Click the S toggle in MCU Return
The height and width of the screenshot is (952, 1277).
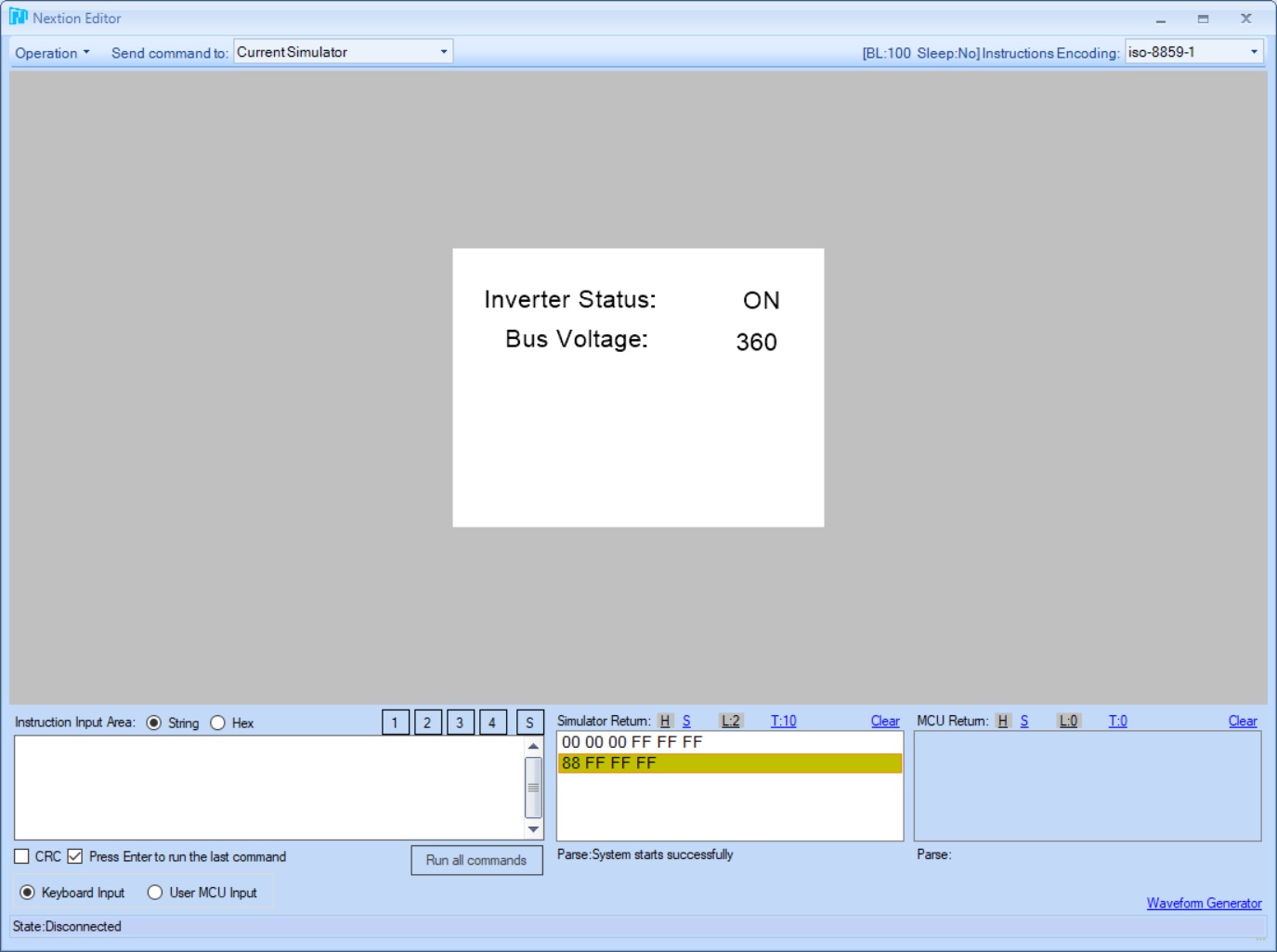click(1024, 721)
